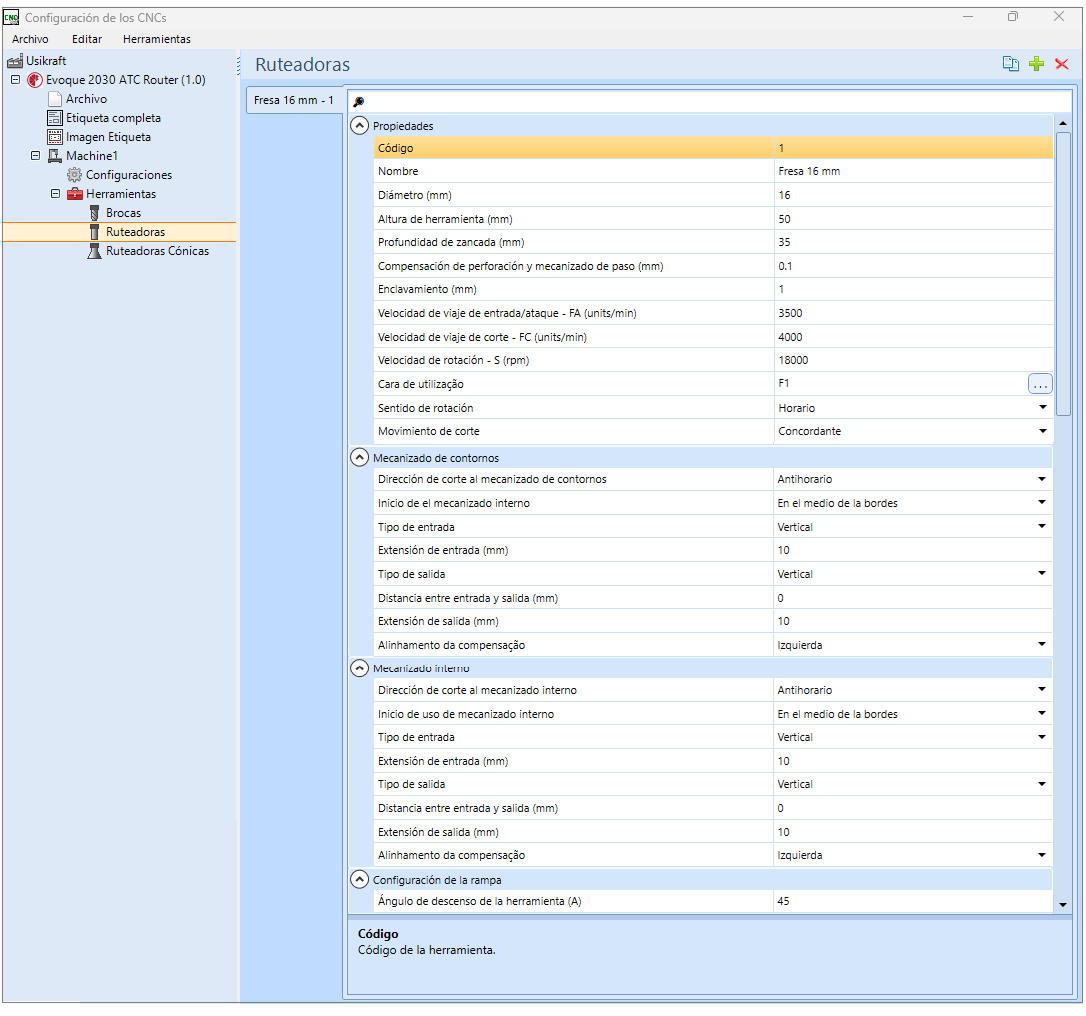Click the ellipsis button for Cara de utilização
Viewport: 1086px width, 1016px height.
(x=1040, y=384)
